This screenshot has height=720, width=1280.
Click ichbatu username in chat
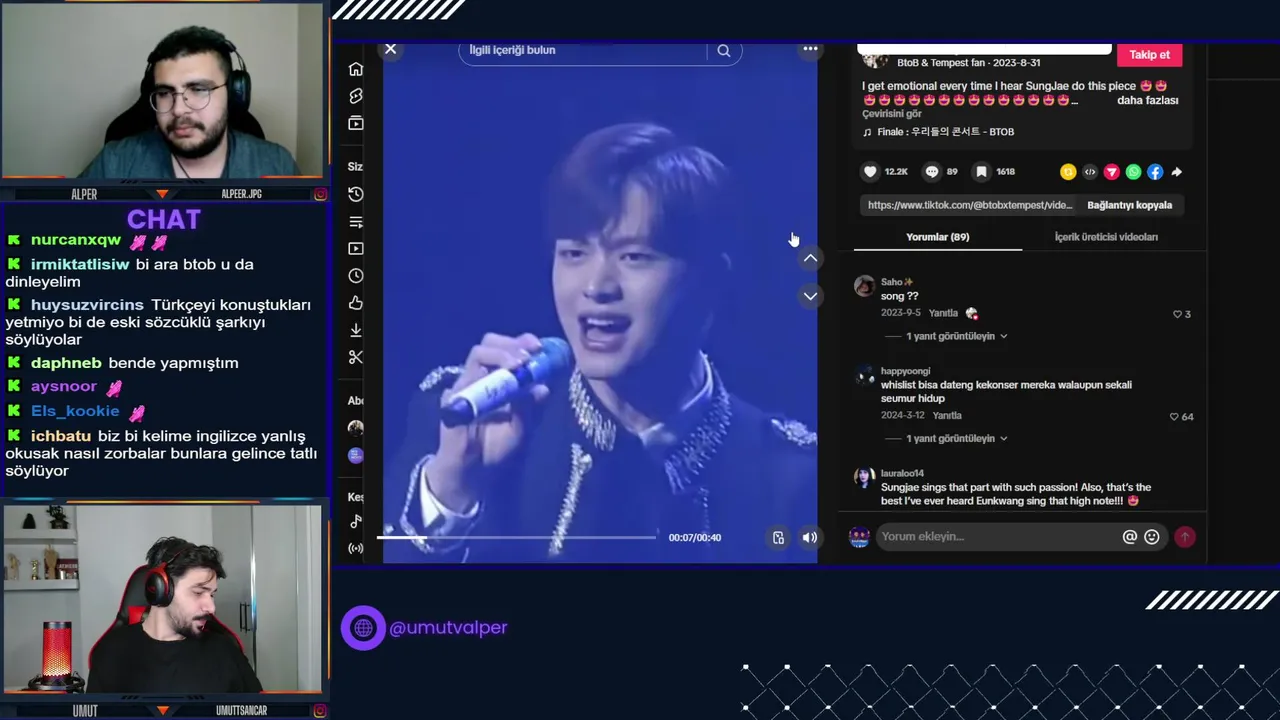point(61,437)
